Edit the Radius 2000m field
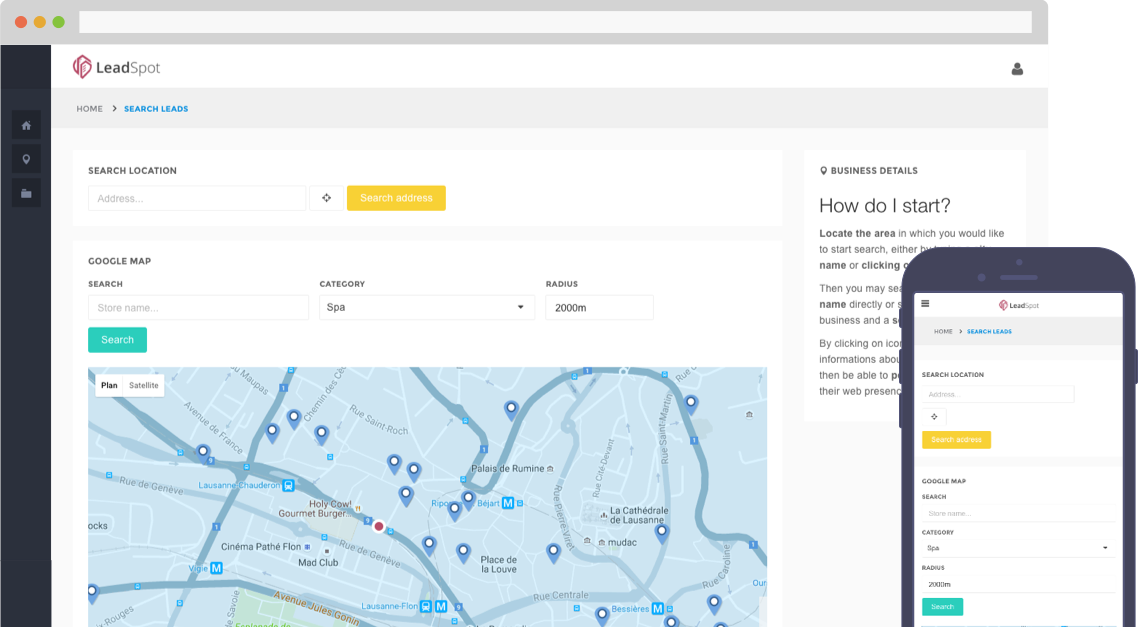The image size is (1138, 627). click(x=599, y=308)
